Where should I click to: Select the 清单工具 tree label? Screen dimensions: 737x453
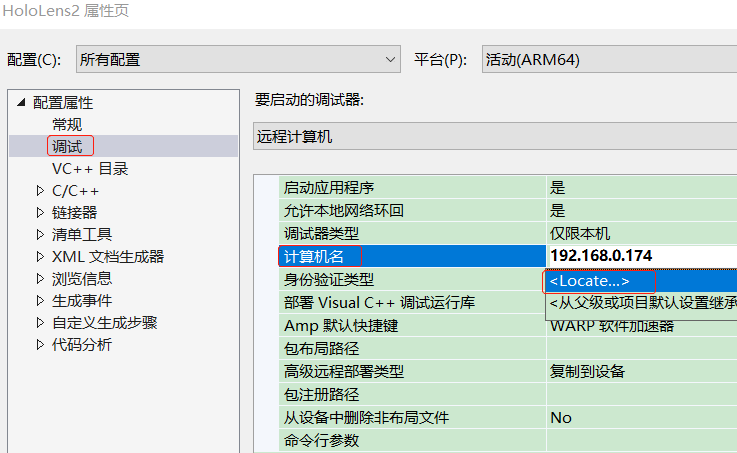point(82,234)
